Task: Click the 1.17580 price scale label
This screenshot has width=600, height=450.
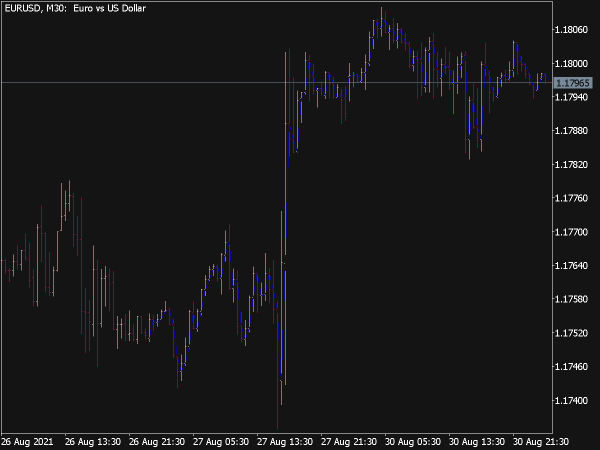Action: (x=571, y=299)
